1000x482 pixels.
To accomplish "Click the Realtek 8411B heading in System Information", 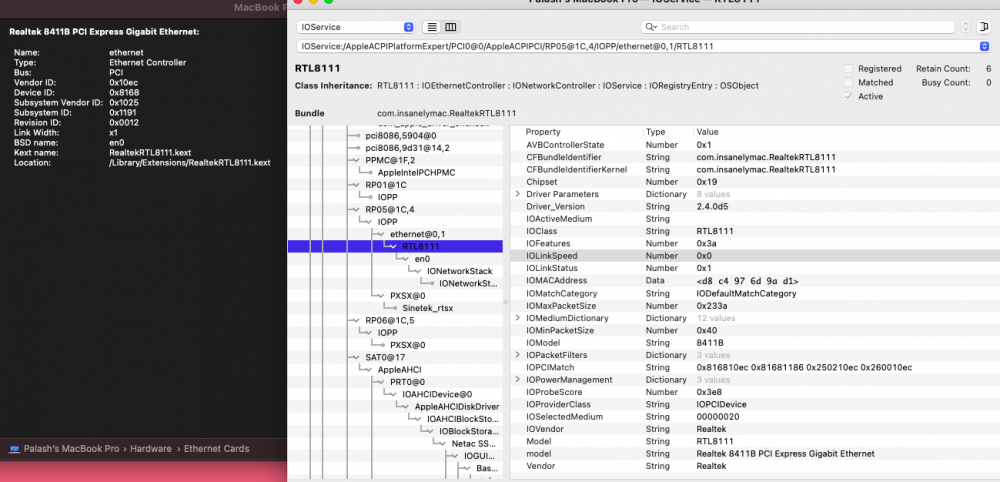I will tap(104, 31).
